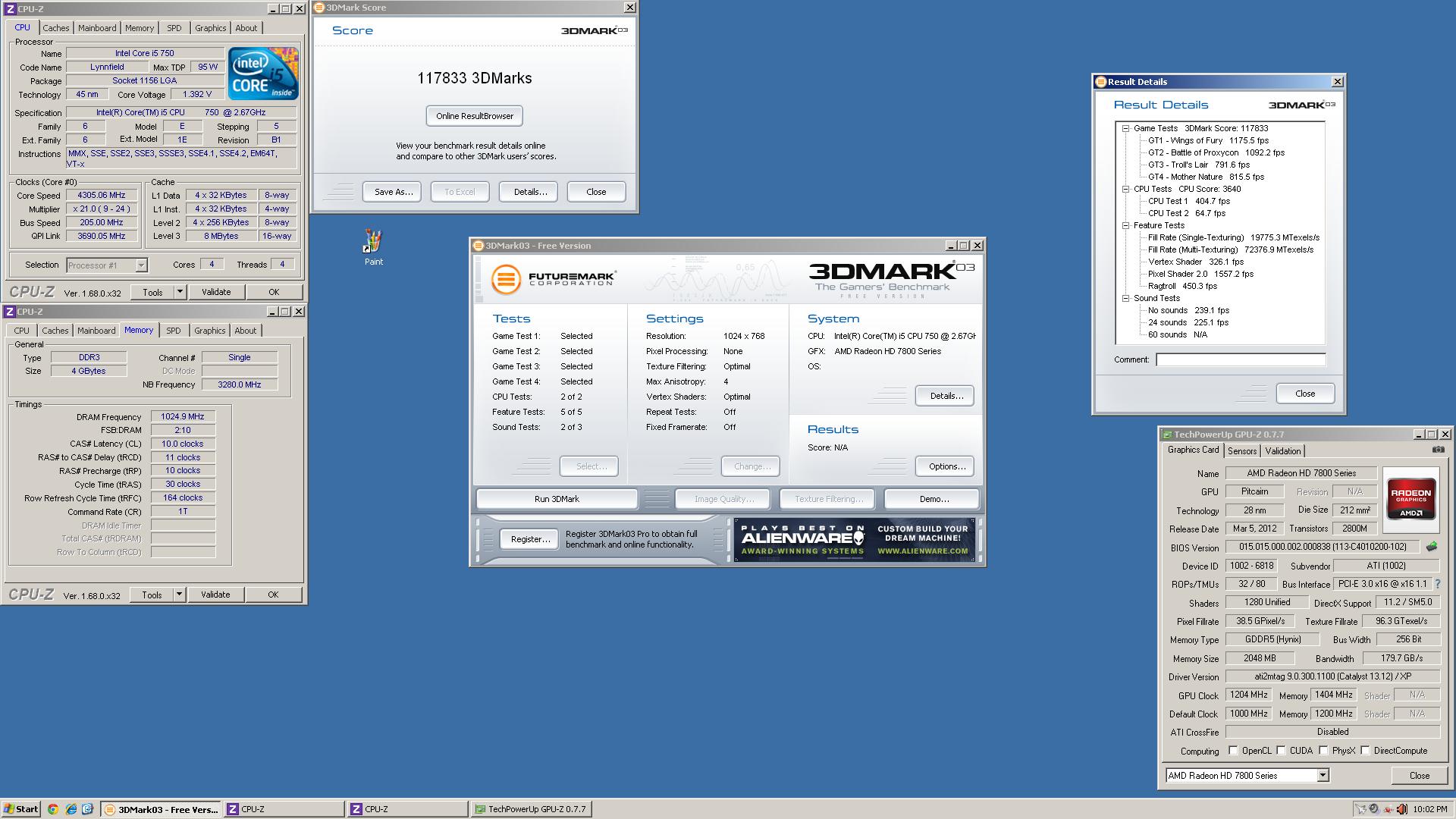
Task: Open the GPU selection dropdown in GPU-Z
Action: click(1323, 775)
